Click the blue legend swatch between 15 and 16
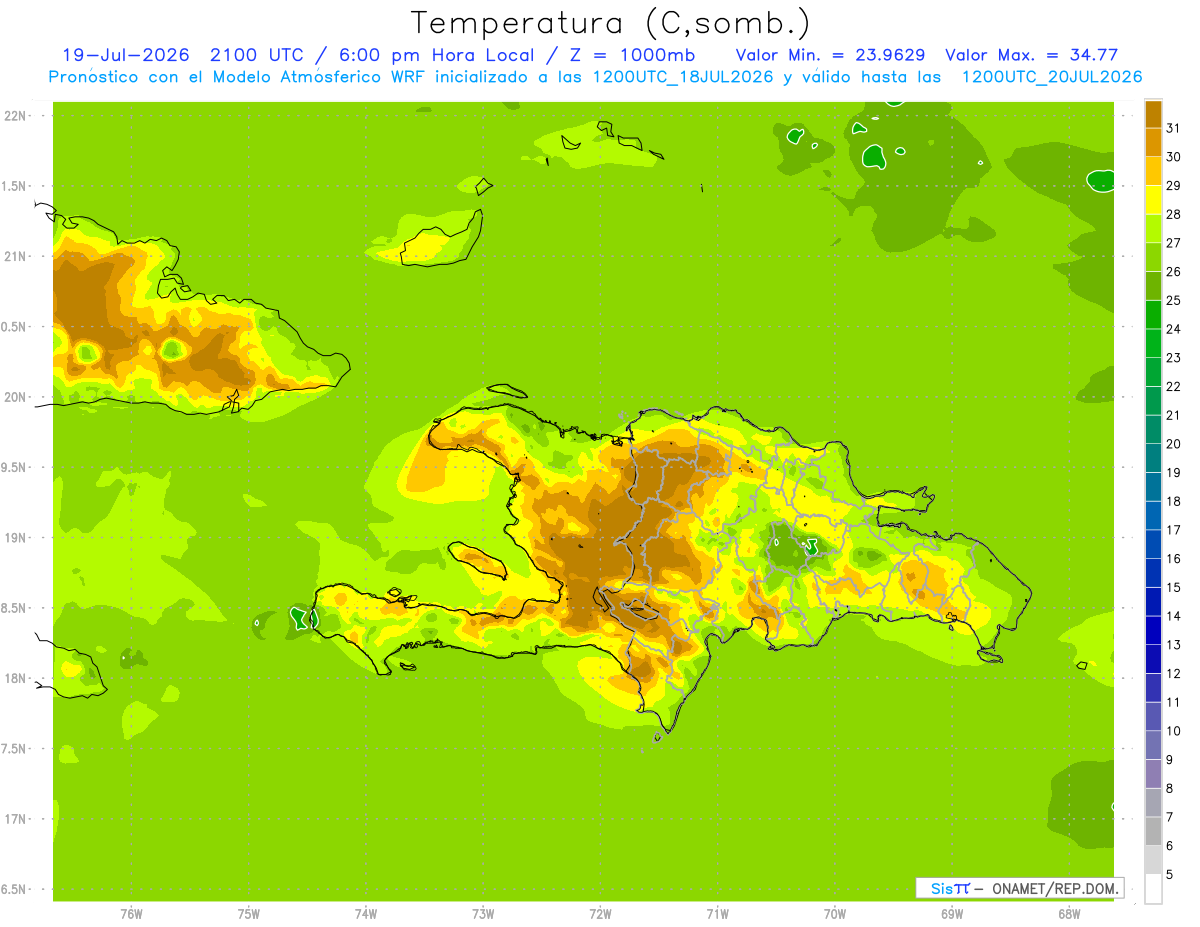The width and height of the screenshot is (1200, 927). pyautogui.click(x=1153, y=573)
